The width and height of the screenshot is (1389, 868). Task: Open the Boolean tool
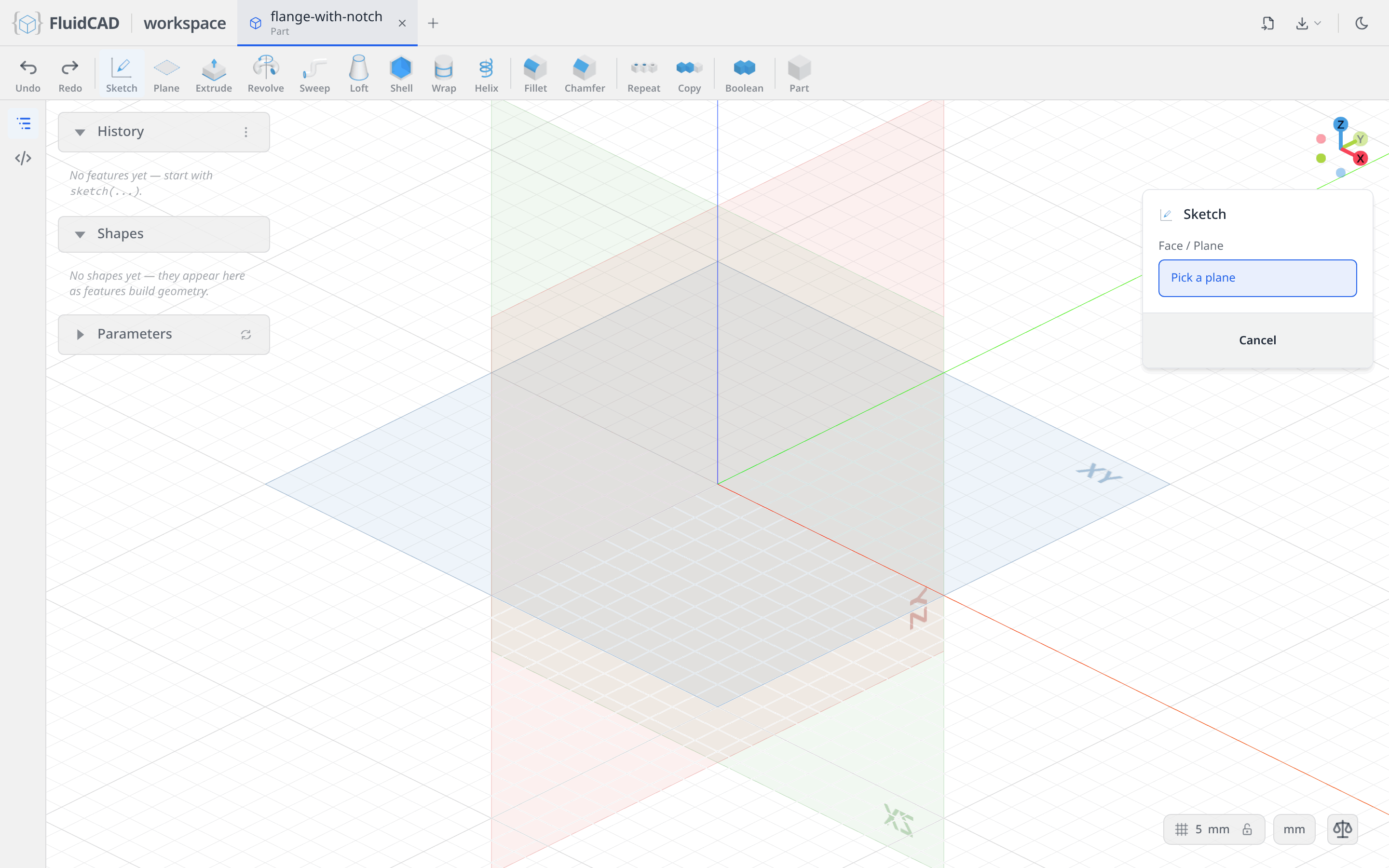[x=744, y=74]
